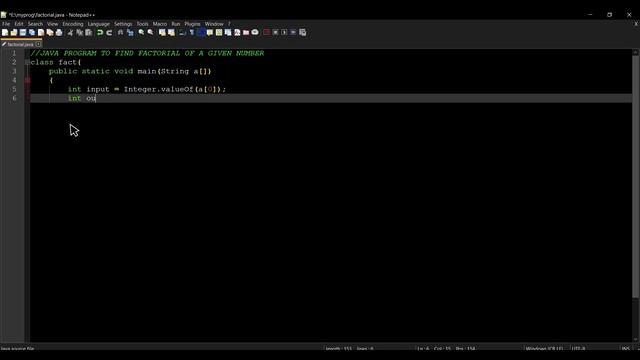Viewport: 640px width, 360px height.
Task: Create a new file from toolbar
Action: point(5,32)
